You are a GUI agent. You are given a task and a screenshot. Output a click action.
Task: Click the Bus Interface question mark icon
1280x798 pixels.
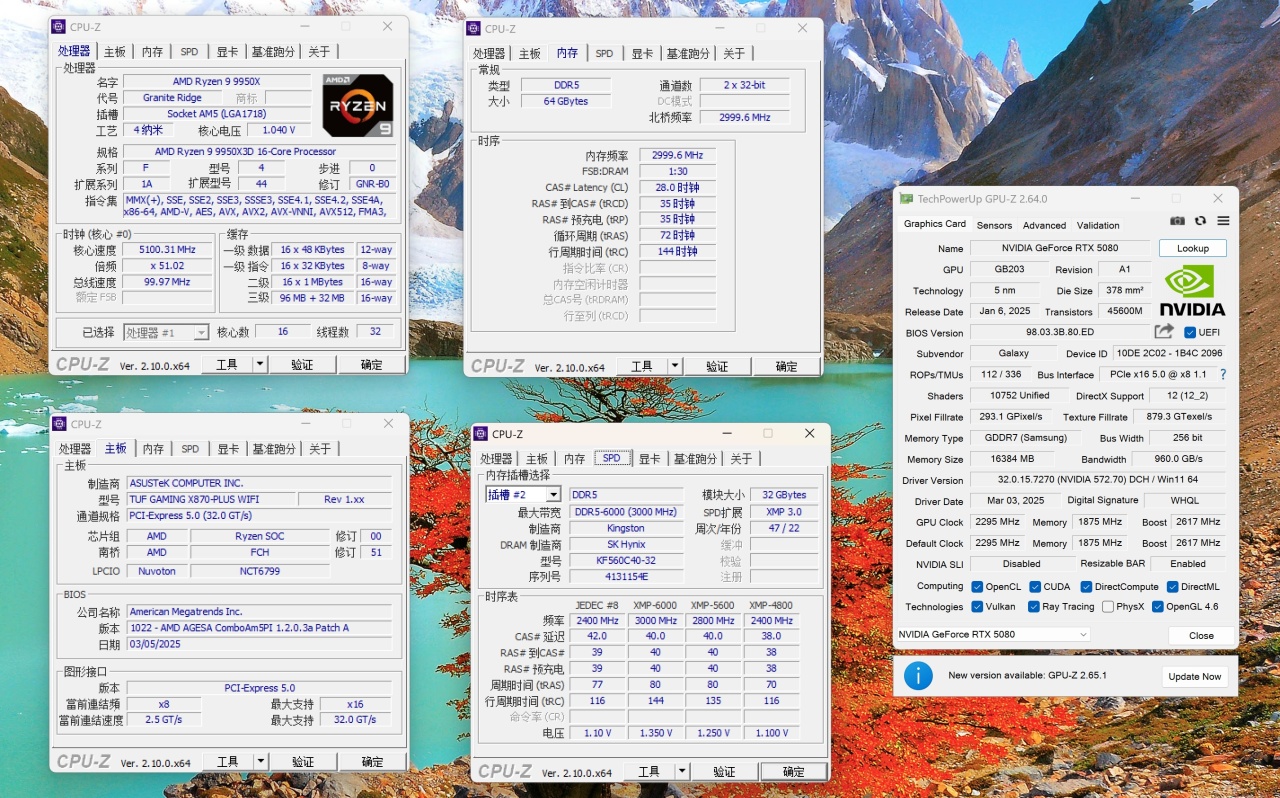click(x=1222, y=374)
